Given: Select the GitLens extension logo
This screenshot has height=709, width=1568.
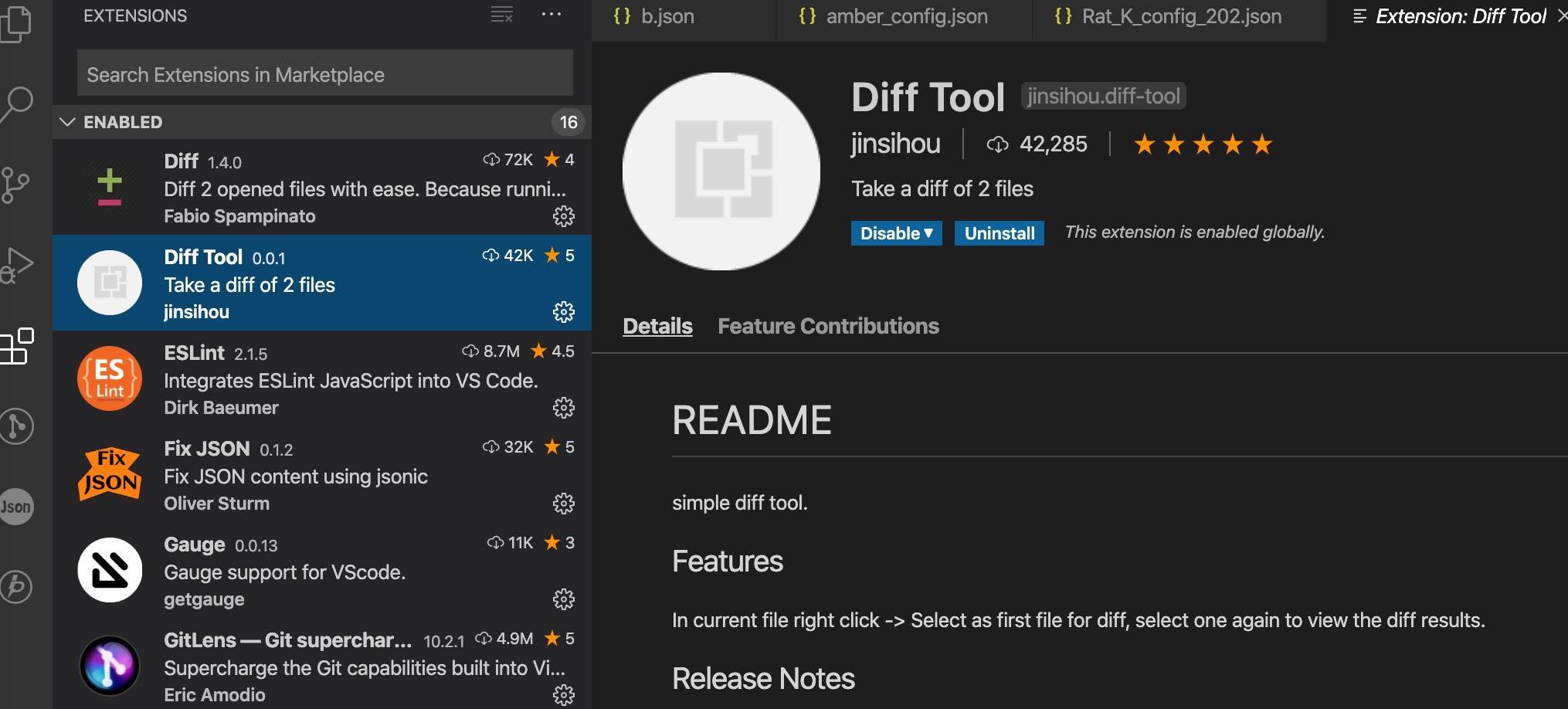Looking at the screenshot, I should (110, 666).
